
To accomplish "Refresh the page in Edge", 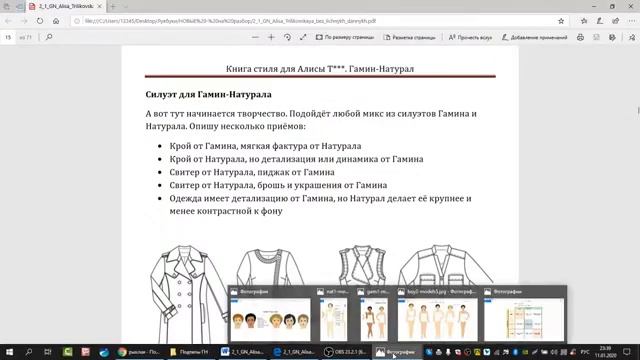I will pyautogui.click(x=40, y=21).
